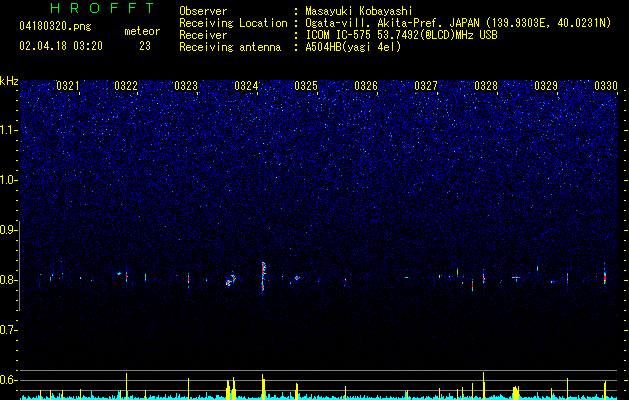Click the HROFFT title text
Image resolution: width=629 pixels, height=400 pixels.
tap(103, 8)
